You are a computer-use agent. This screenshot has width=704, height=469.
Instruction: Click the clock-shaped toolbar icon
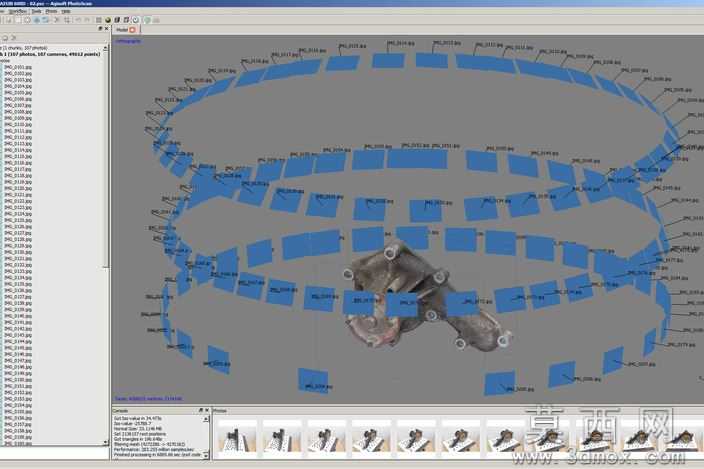(136, 20)
